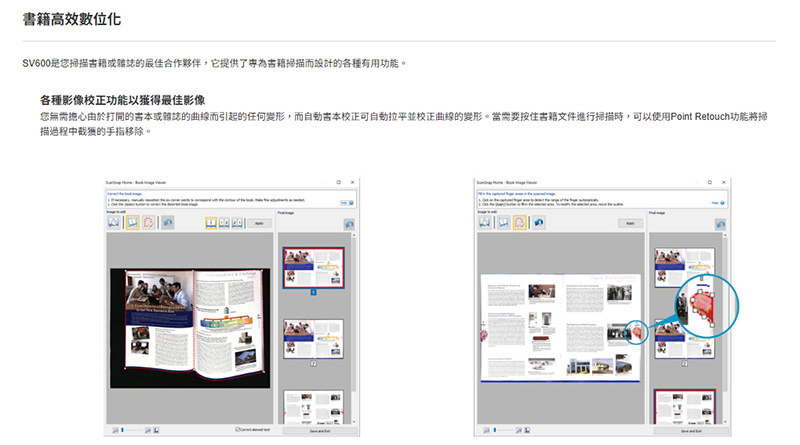The image size is (800, 445).
Task: Click the zoom-in magnifier in left viewer
Action: click(147, 430)
